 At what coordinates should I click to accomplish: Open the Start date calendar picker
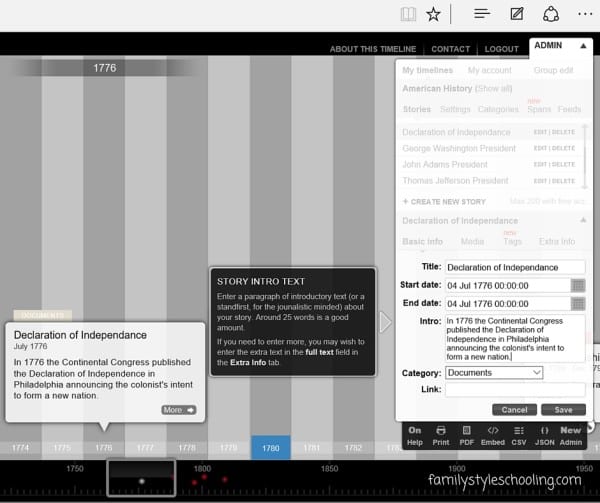pos(577,285)
